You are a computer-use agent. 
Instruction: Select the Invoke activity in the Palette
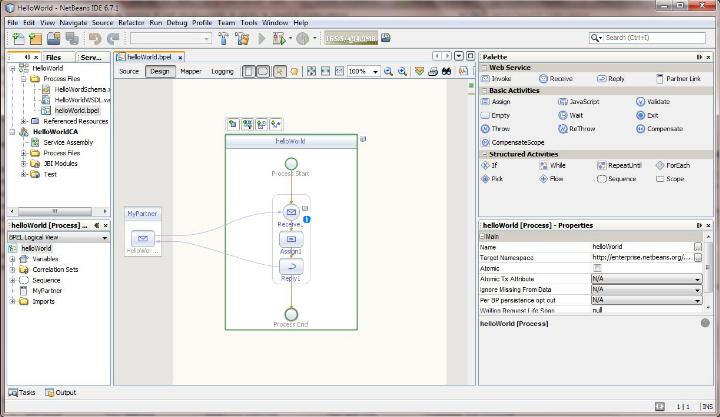[x=496, y=79]
